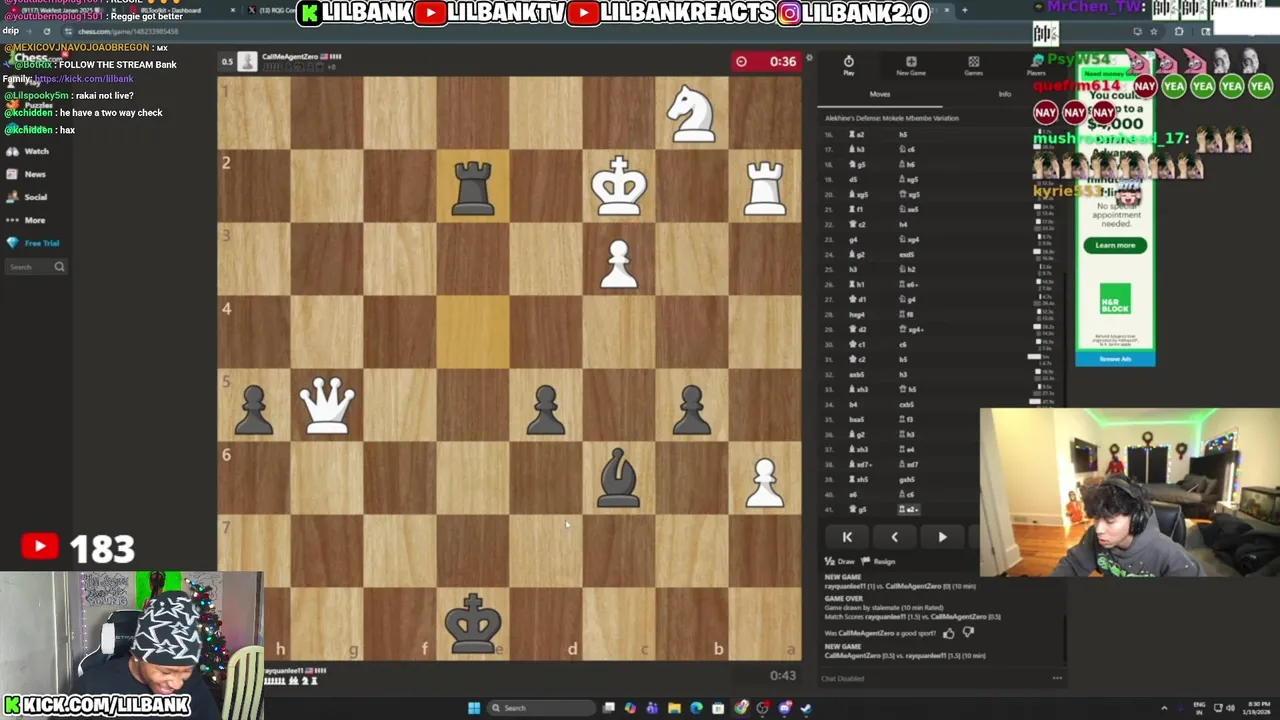Click the board settings gear icon
The width and height of the screenshot is (1280, 720).
pyautogui.click(x=809, y=59)
